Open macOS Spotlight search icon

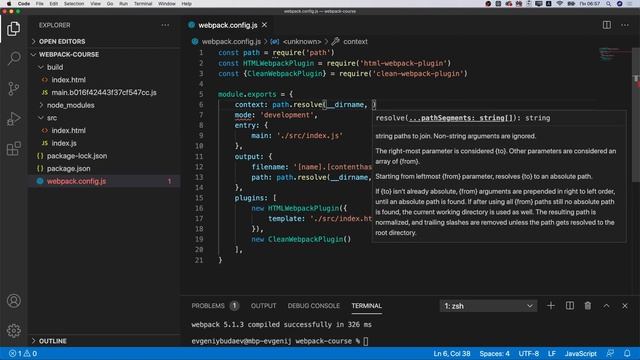click(x=609, y=4)
